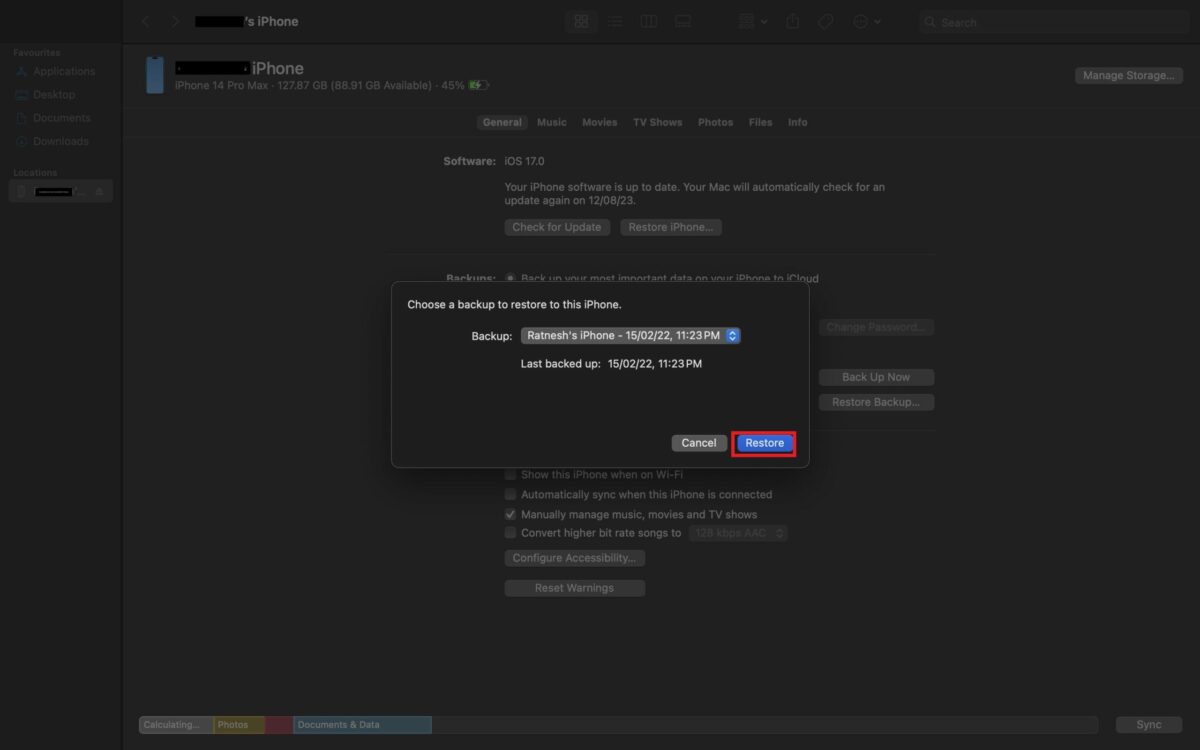The image size is (1200, 750).
Task: Open the action menu with ellipsis icon
Action: [866, 21]
